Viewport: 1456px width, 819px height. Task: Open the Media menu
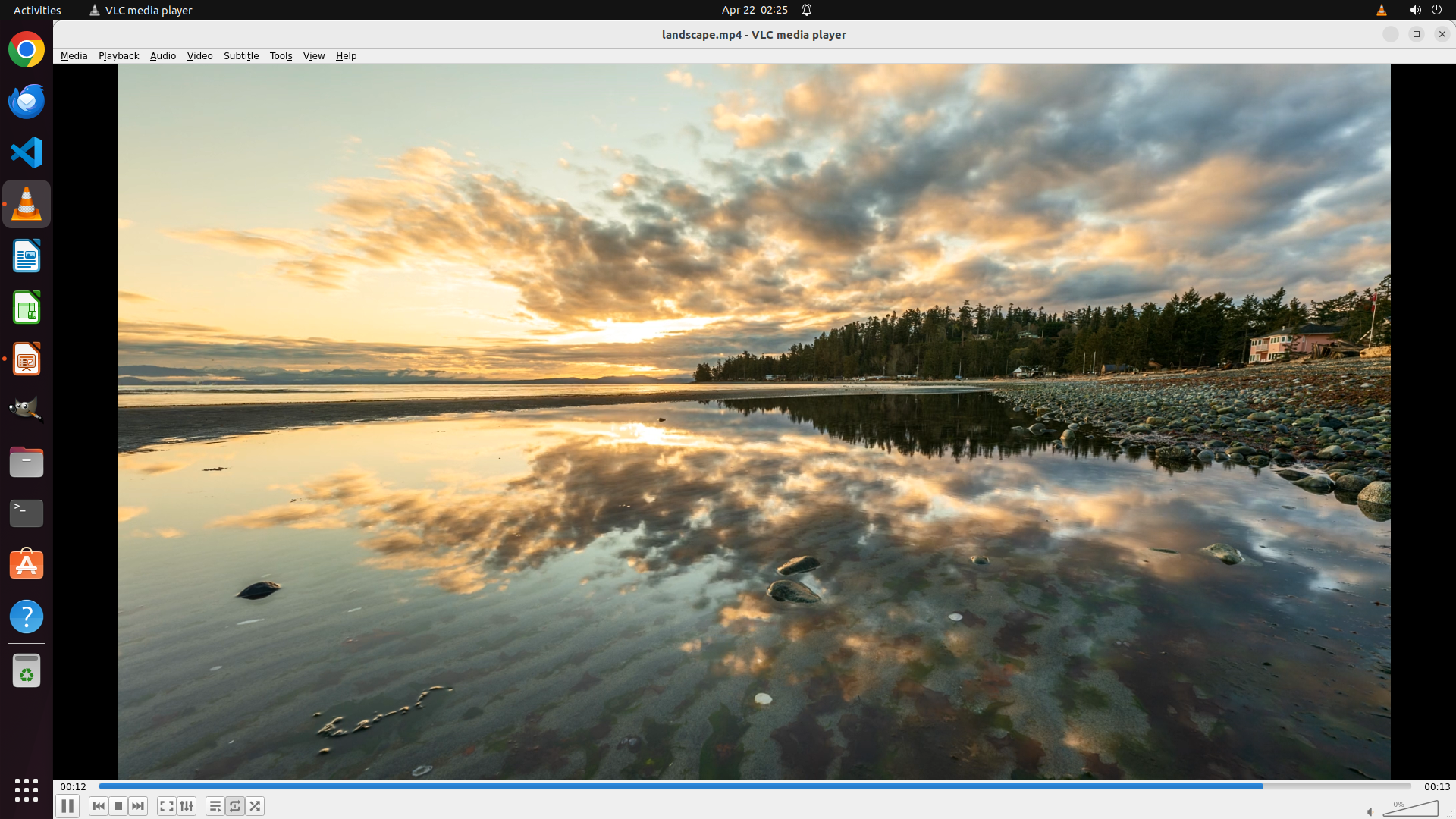[74, 55]
